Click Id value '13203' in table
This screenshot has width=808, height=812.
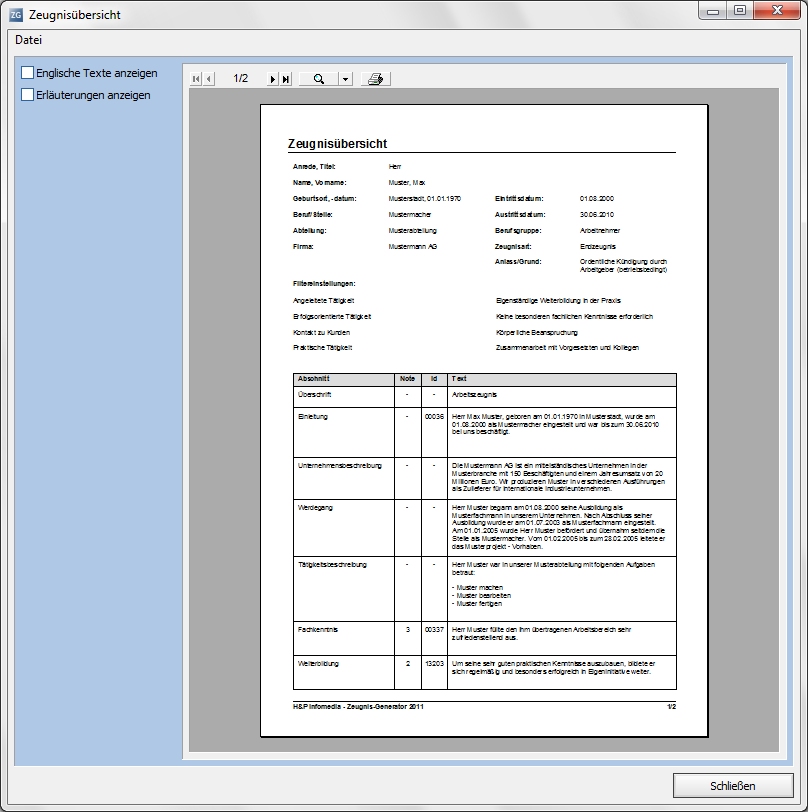[434, 663]
